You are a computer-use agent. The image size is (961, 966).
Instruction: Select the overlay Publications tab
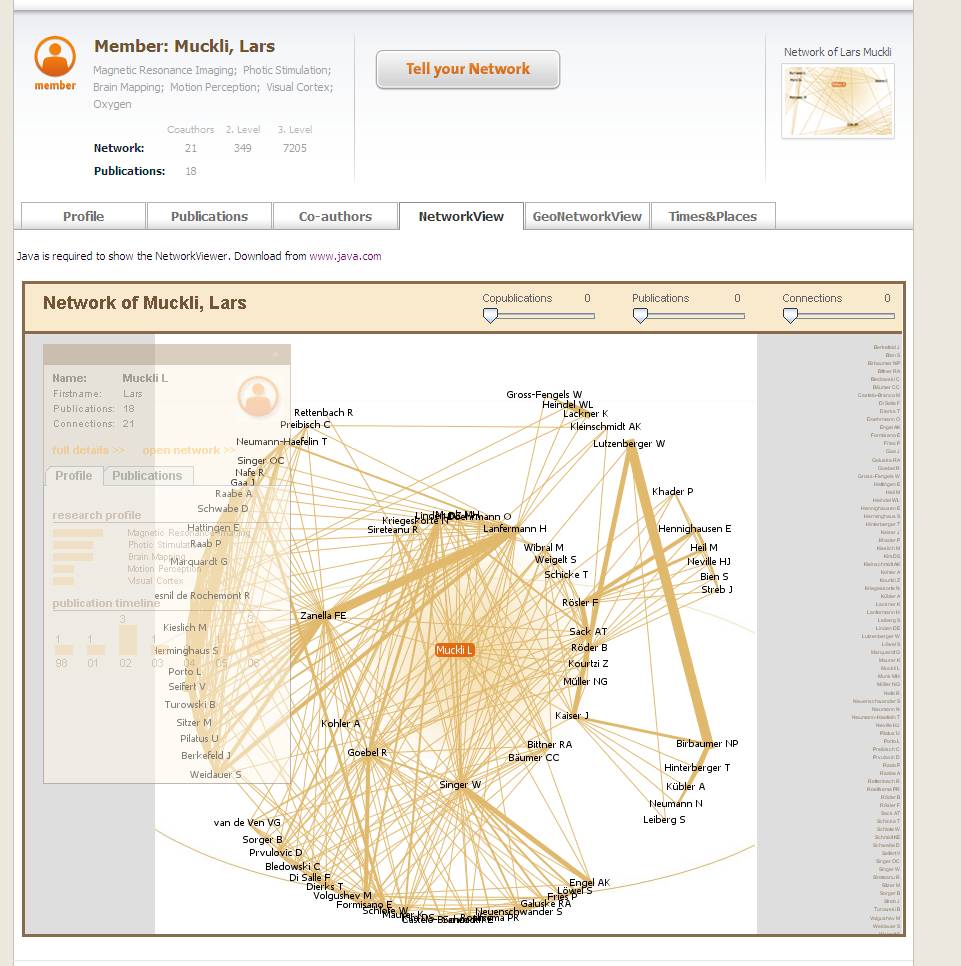pyautogui.click(x=147, y=476)
